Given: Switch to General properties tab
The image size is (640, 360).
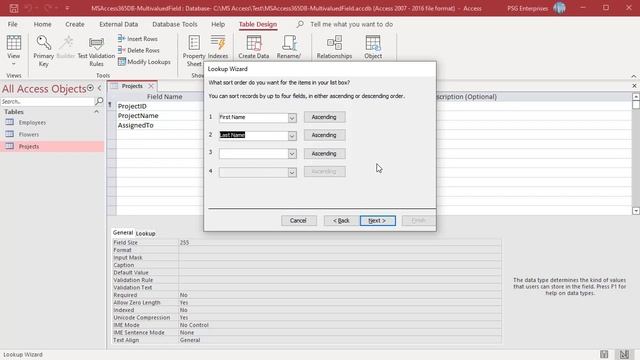Looking at the screenshot, I should [123, 233].
